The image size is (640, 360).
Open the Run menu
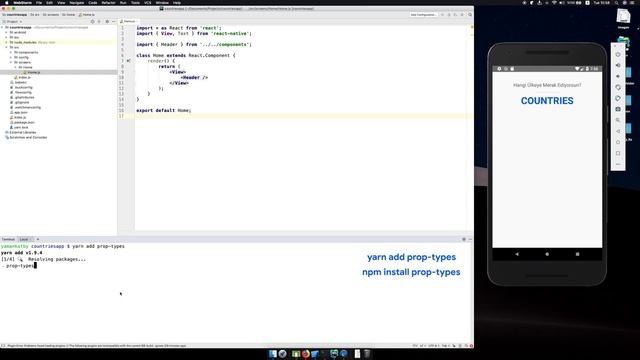[123, 2]
